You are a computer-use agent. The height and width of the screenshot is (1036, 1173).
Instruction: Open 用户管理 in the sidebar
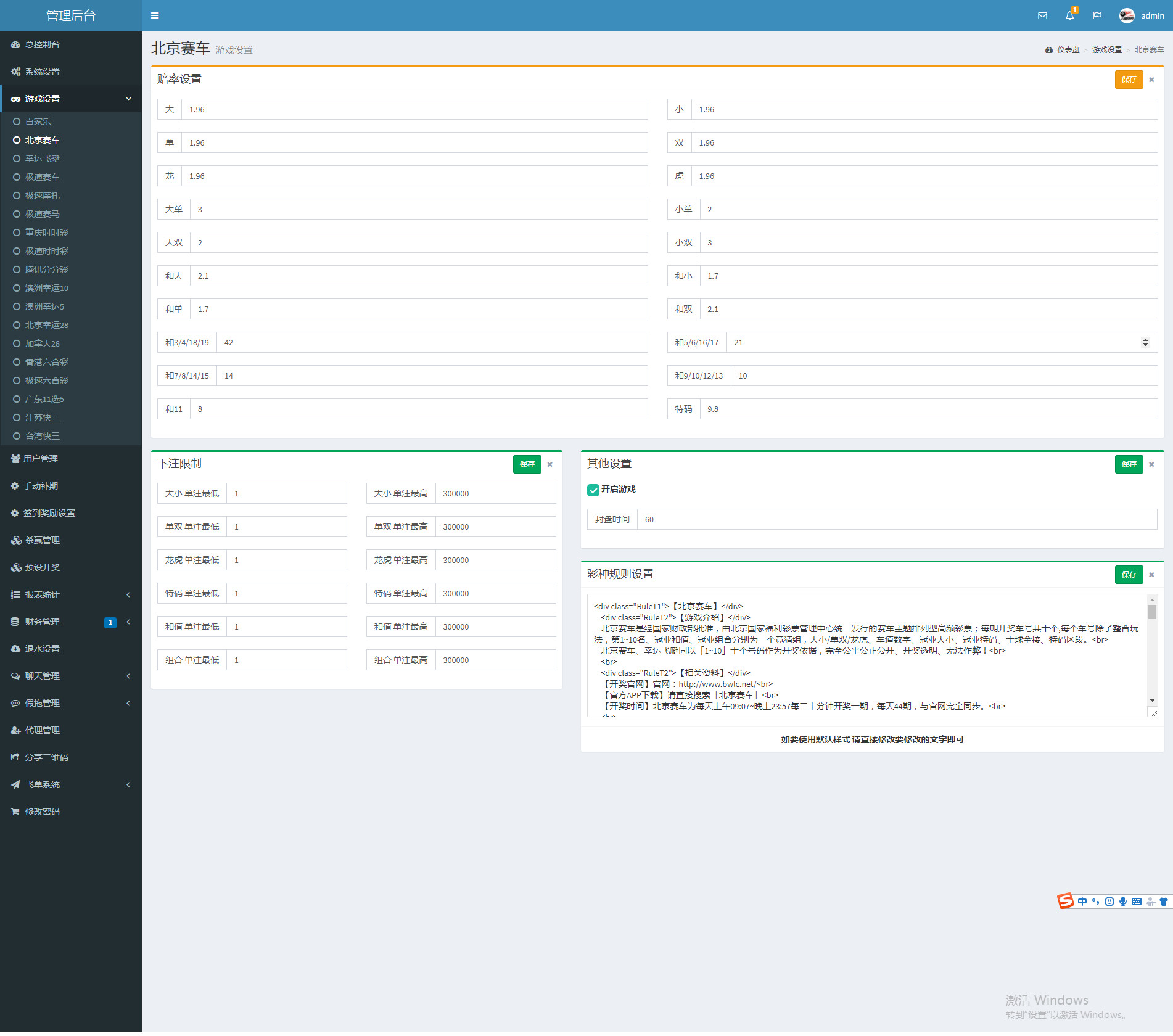click(x=41, y=459)
